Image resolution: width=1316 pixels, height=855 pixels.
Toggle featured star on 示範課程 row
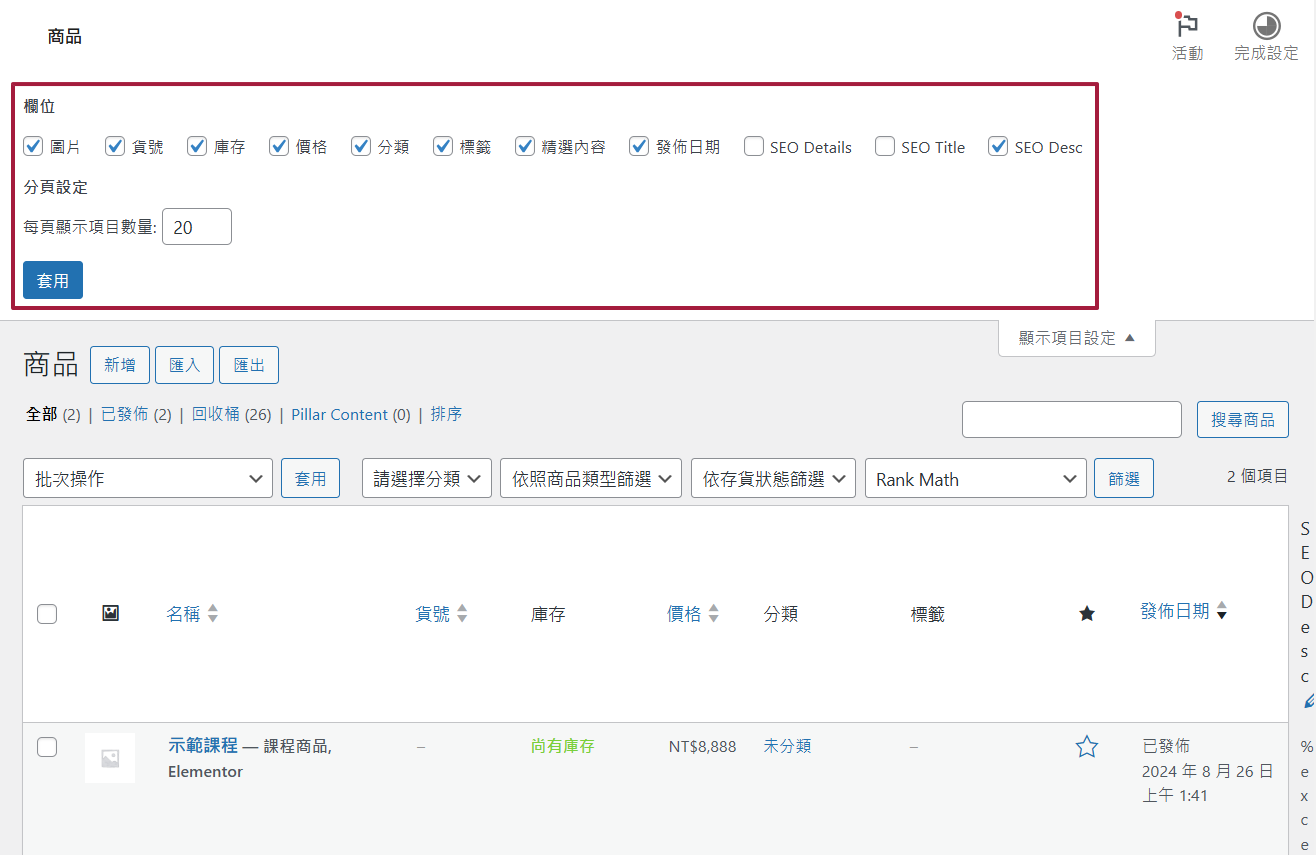[x=1087, y=746]
